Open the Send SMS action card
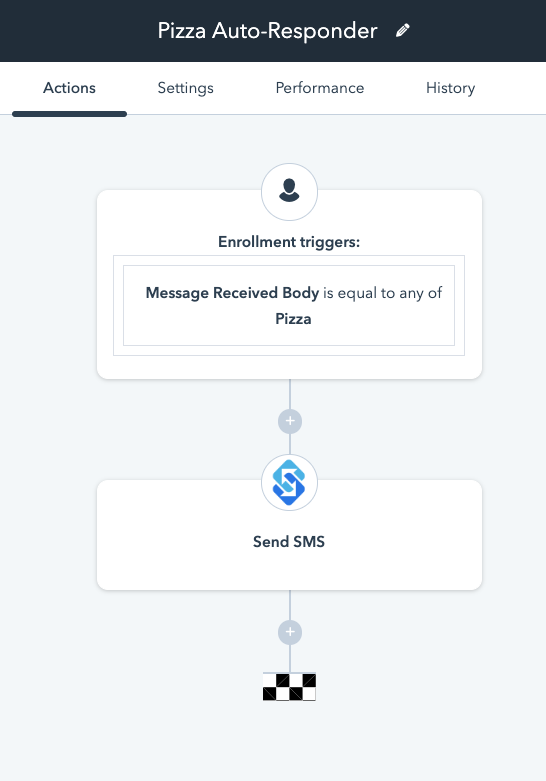546x781 pixels. [289, 535]
